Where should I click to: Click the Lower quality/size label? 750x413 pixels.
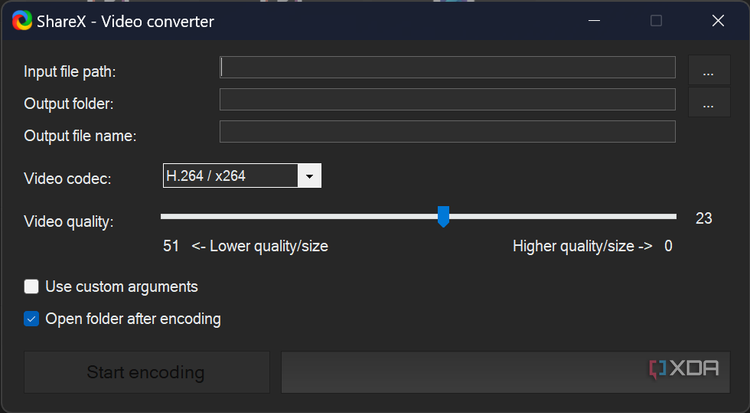(260, 246)
